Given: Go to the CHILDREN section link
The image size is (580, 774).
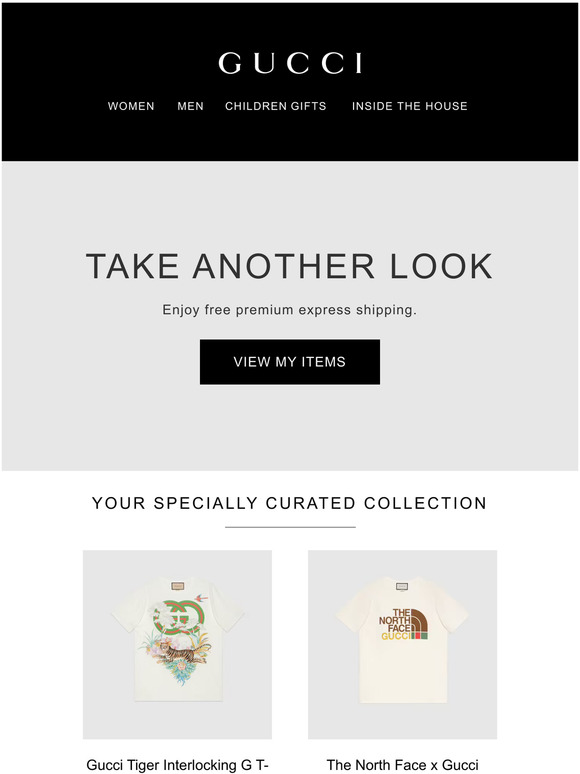Looking at the screenshot, I should (x=255, y=106).
